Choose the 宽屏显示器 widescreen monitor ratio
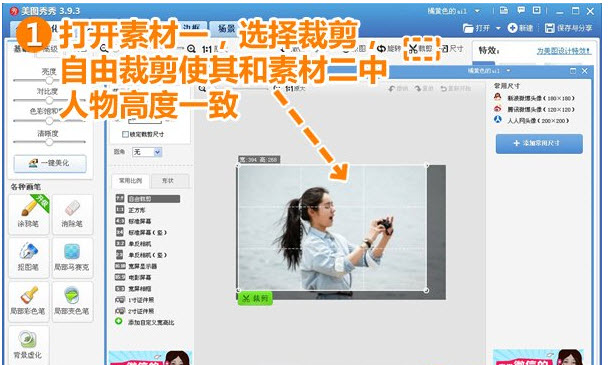This screenshot has height=365, width=612. tap(137, 266)
